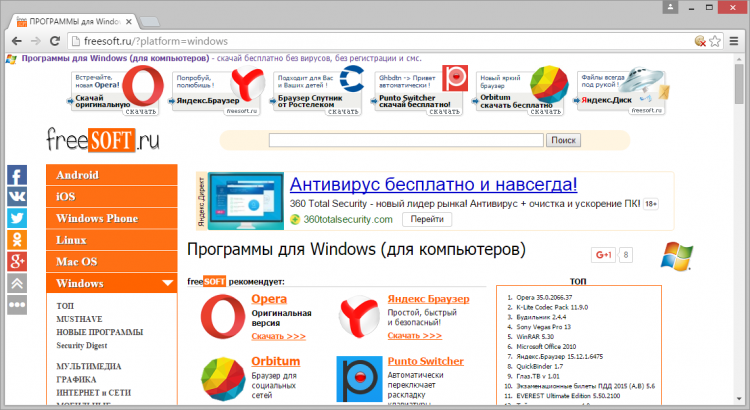This screenshot has height=410, width=750.
Task: Click the freeSOFT.ru site logo
Action: [x=102, y=140]
